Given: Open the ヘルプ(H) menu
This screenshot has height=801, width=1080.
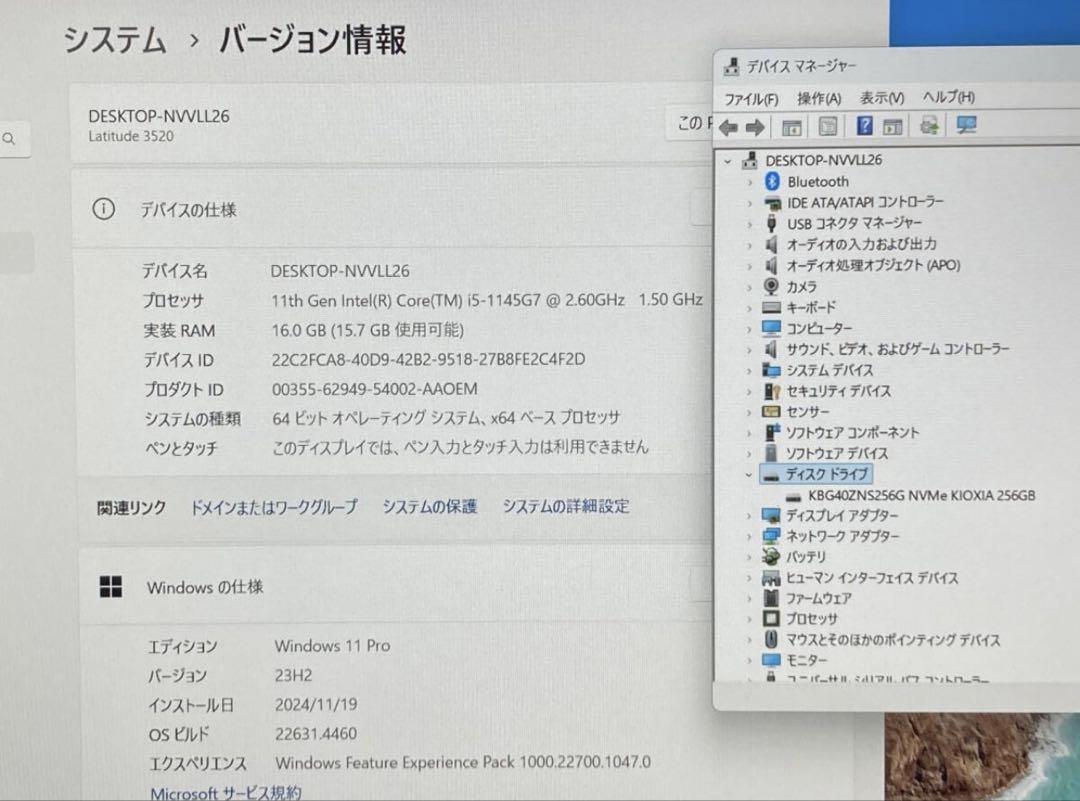Looking at the screenshot, I should point(948,96).
